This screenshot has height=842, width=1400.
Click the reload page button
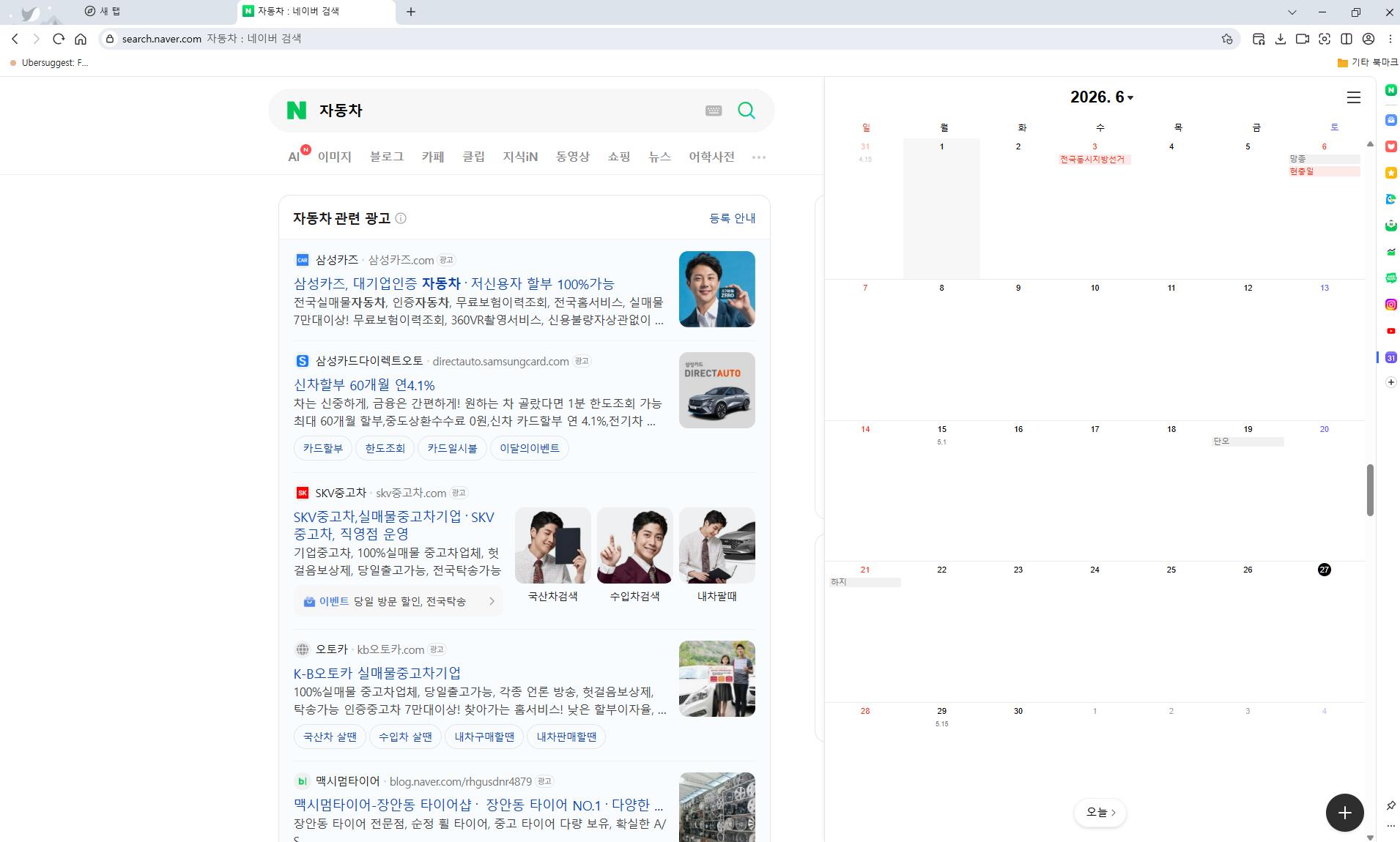click(59, 39)
